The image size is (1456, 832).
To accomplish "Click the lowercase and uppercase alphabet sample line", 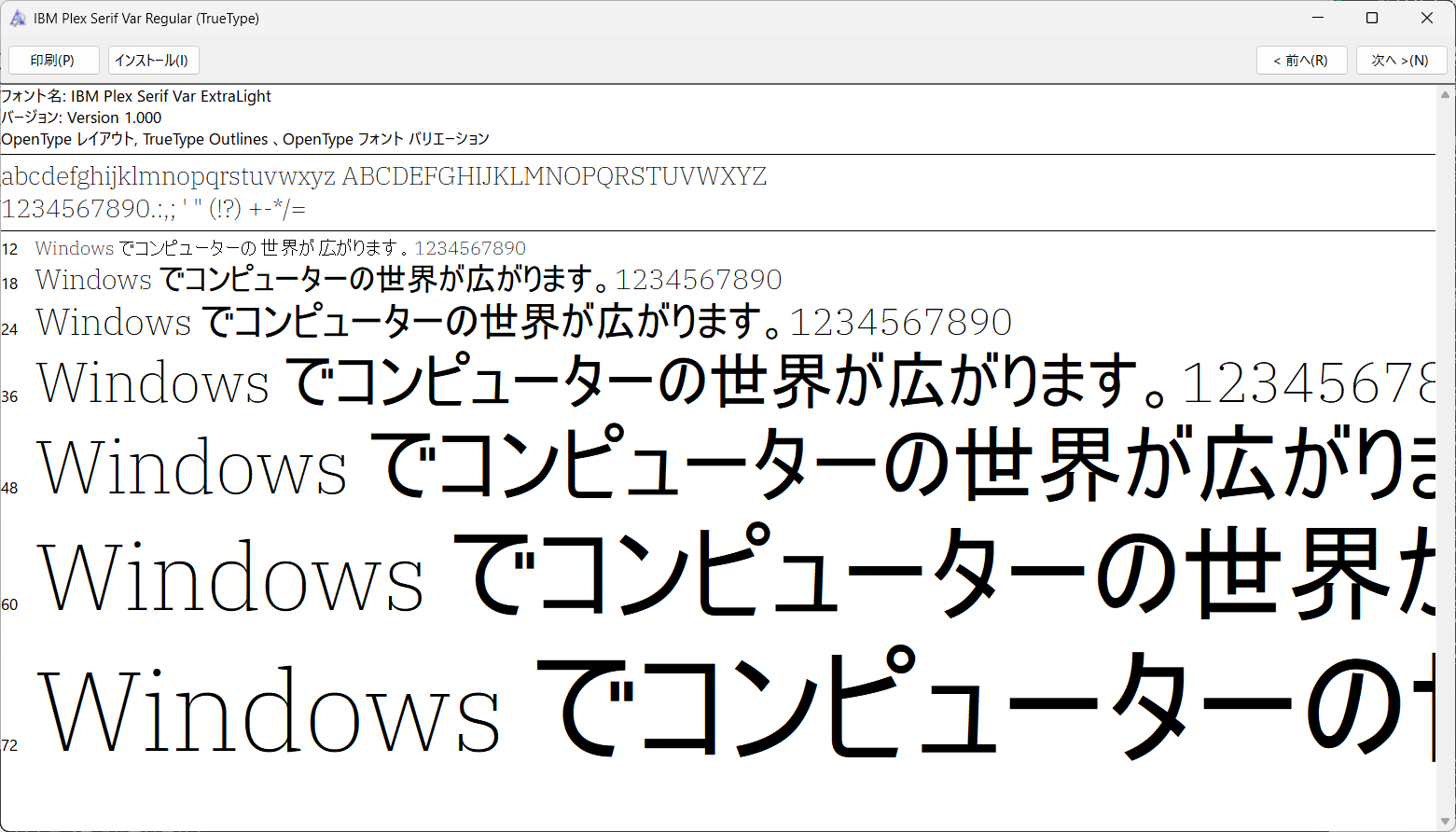I will point(384,176).
